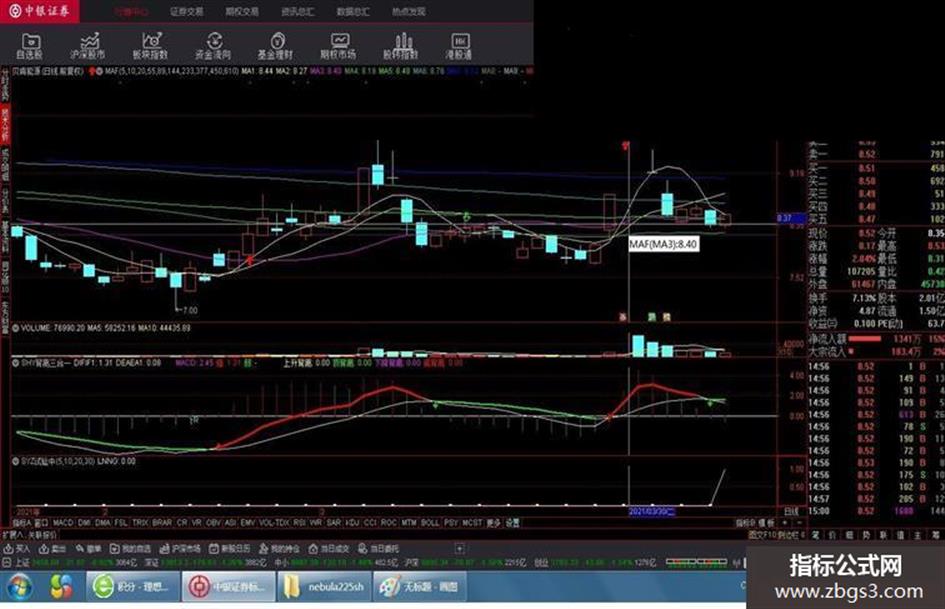Select the MCST indicator tab
The width and height of the screenshot is (945, 609).
click(x=472, y=523)
